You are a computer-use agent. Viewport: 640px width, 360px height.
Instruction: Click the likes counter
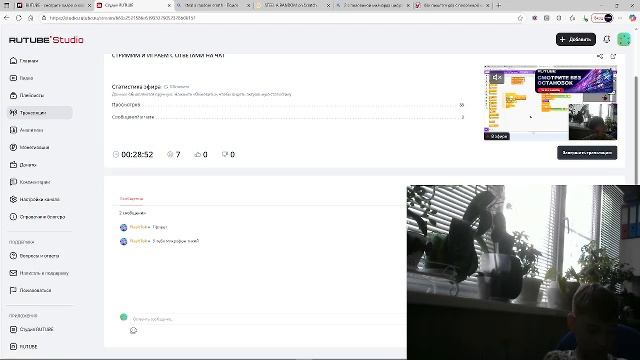(x=201, y=154)
